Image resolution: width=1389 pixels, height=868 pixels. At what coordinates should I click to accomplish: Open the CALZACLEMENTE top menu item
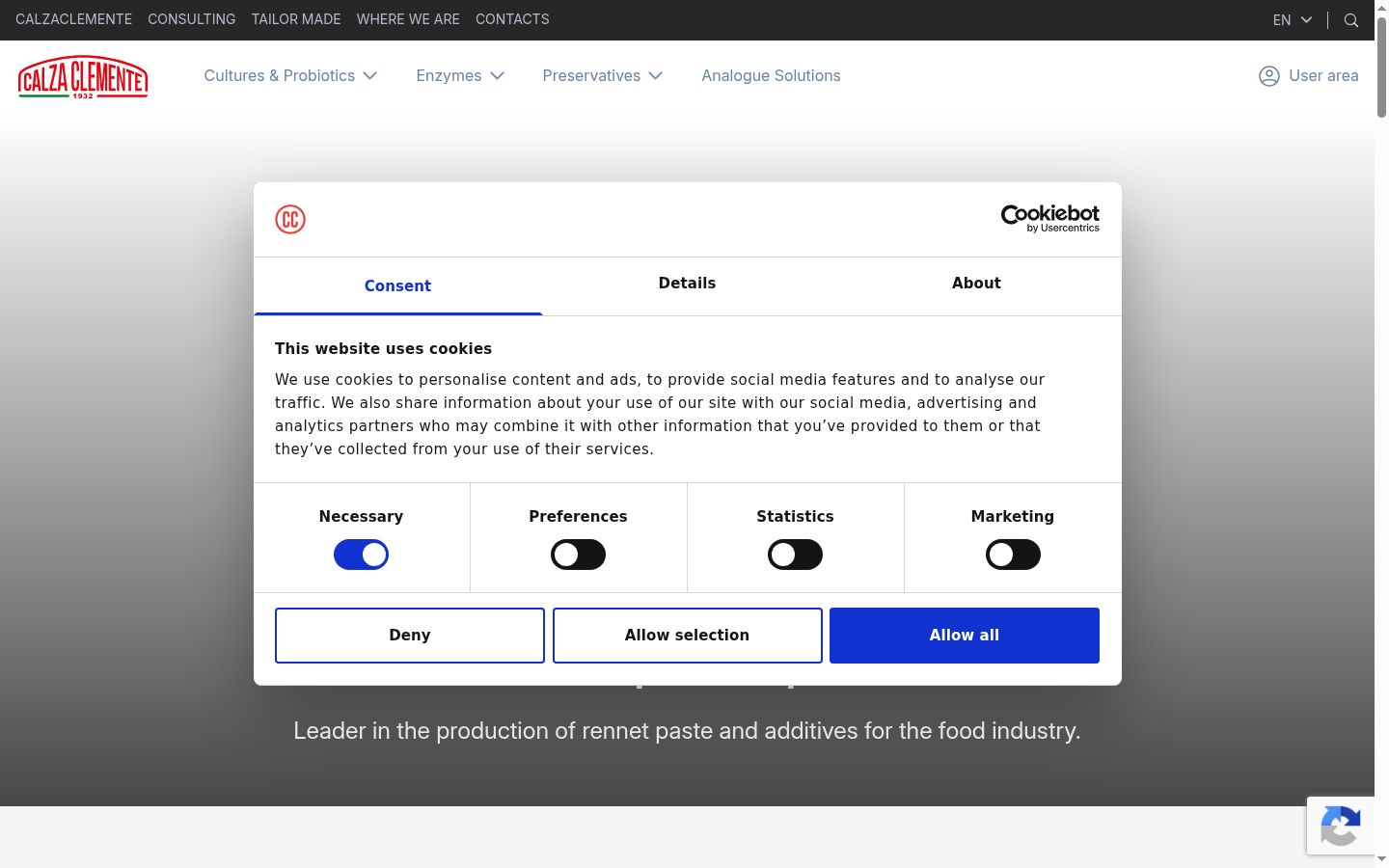pos(73,19)
